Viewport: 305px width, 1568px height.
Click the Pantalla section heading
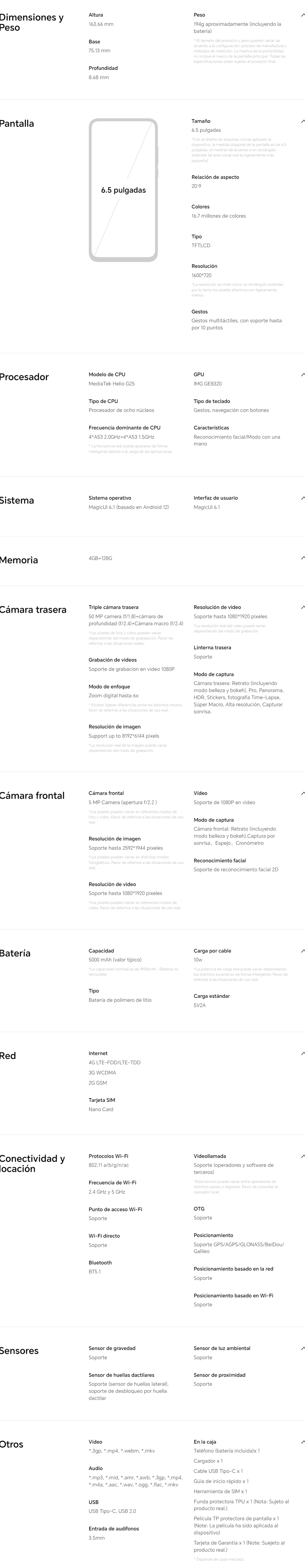(17, 123)
